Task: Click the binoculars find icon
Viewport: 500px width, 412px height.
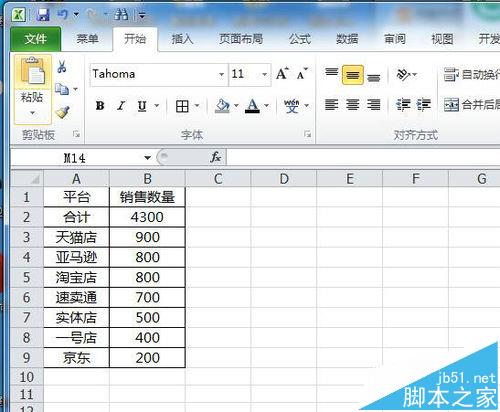Action: coord(121,15)
